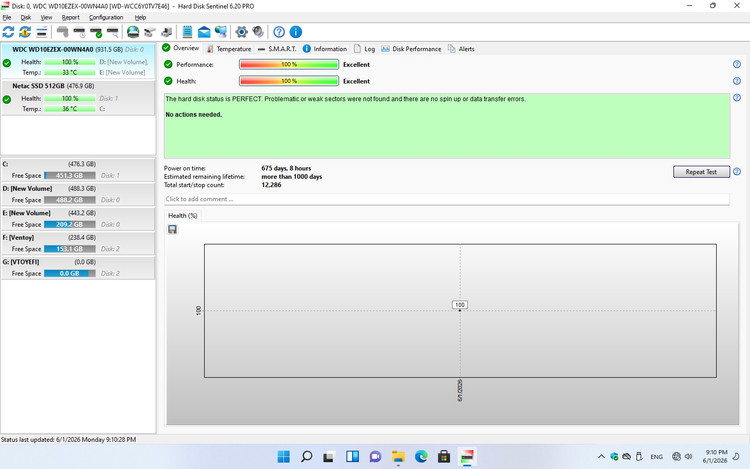Click the disk-with-tools toolbar icon
This screenshot has width=750, height=469.
coord(150,32)
